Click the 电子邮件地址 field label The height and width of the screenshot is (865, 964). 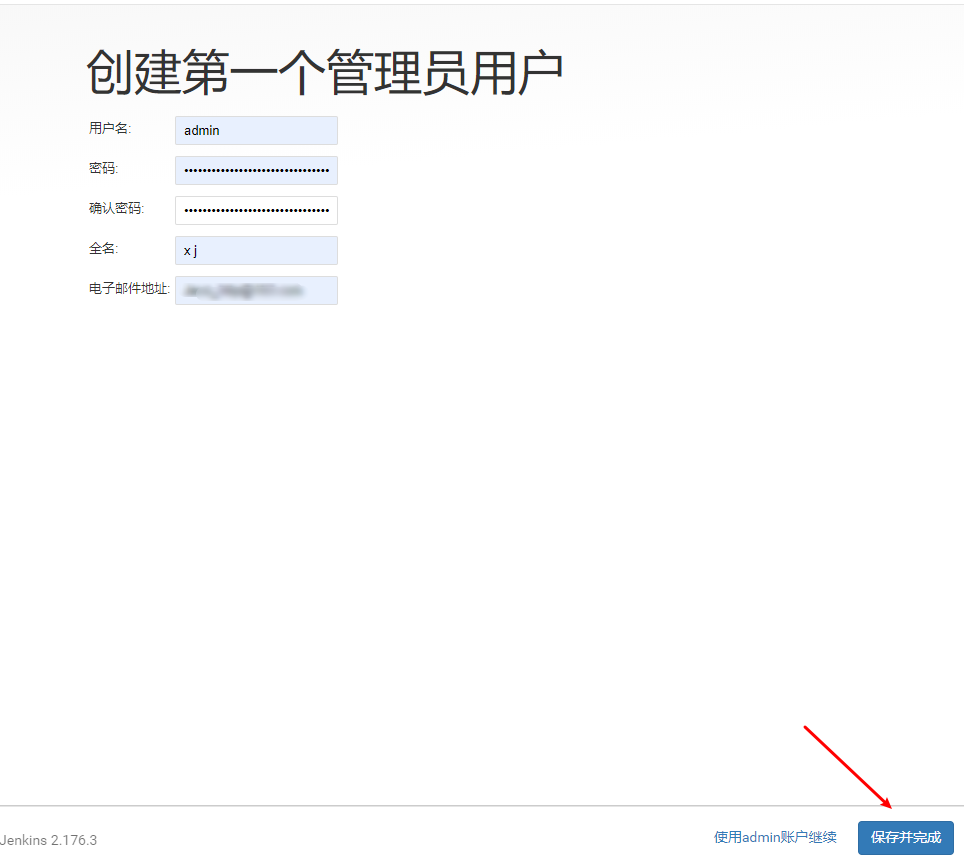point(128,289)
